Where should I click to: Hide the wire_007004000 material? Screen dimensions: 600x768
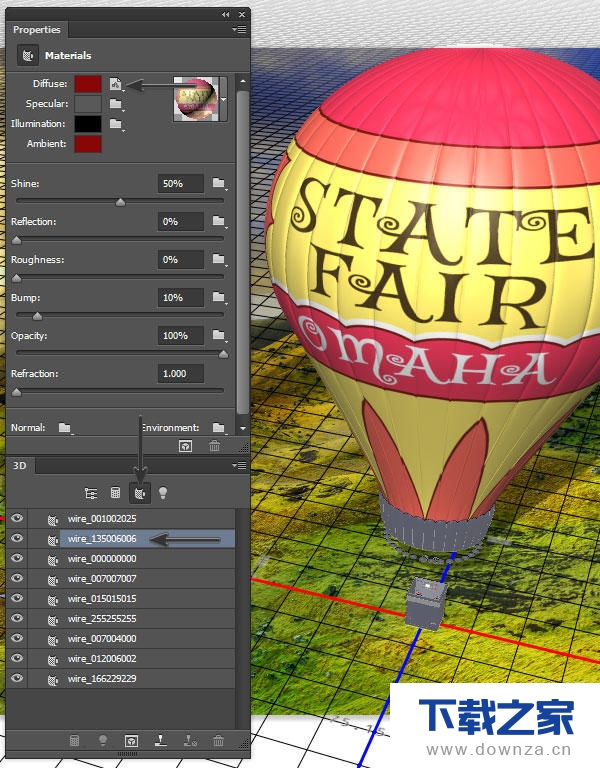17,638
